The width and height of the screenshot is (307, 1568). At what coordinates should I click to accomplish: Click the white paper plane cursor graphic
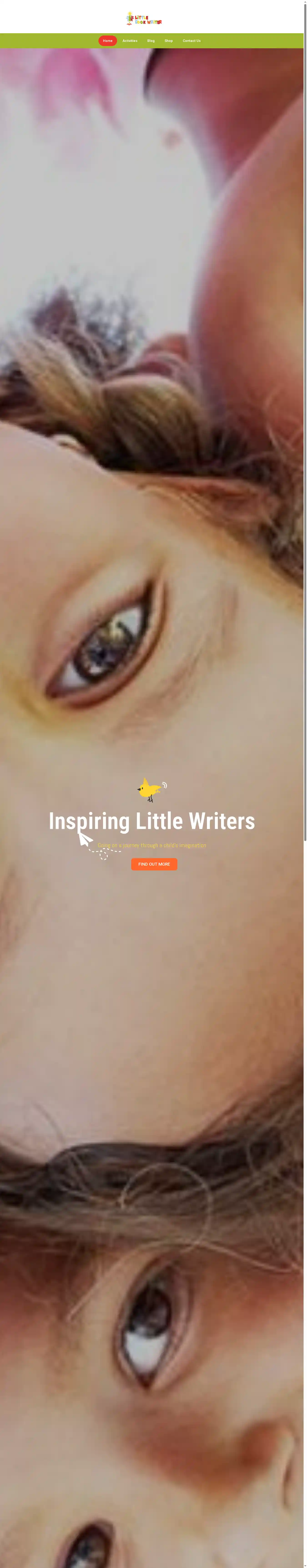click(85, 839)
